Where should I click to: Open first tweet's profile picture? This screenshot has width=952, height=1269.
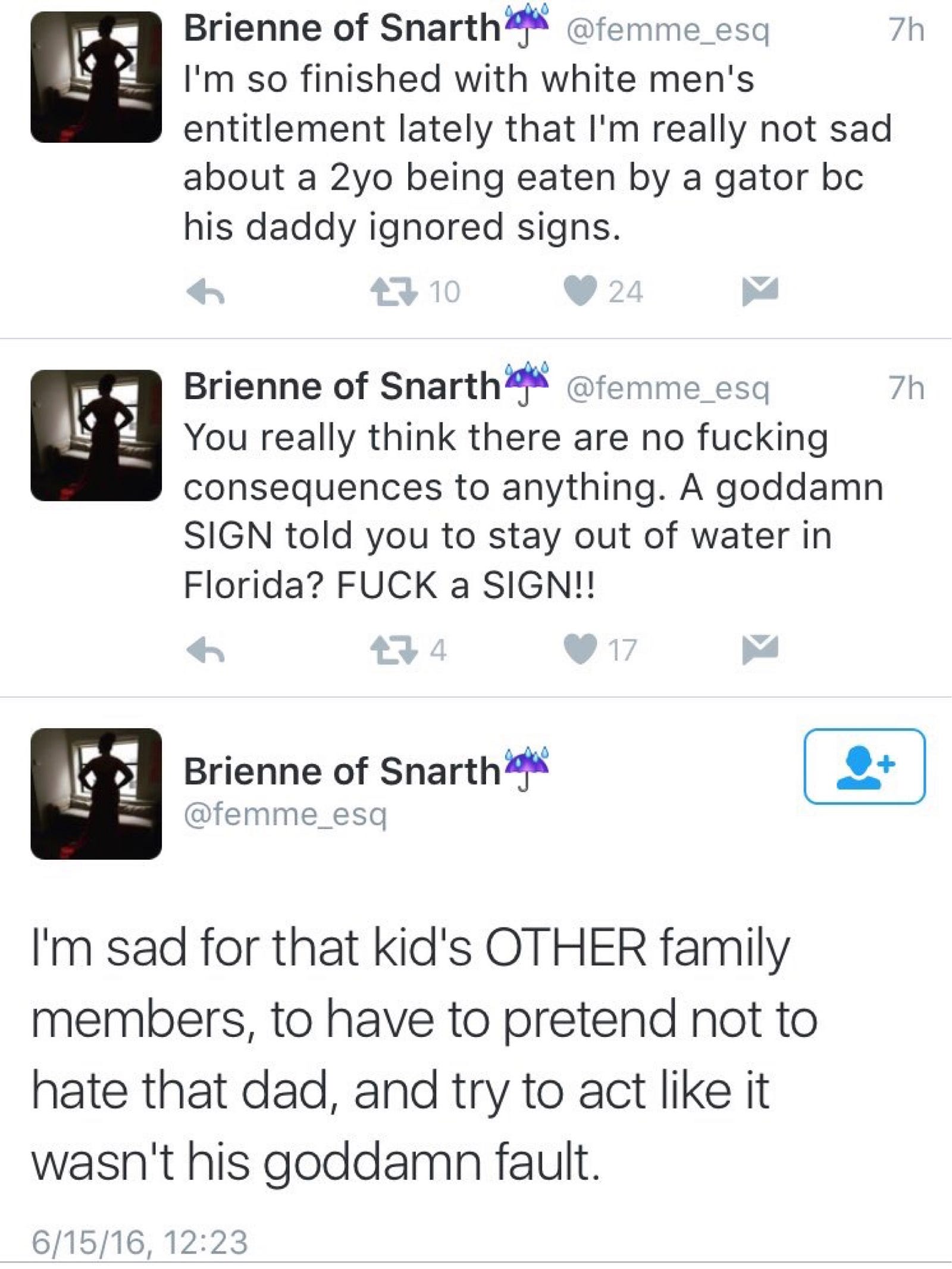pyautogui.click(x=96, y=77)
